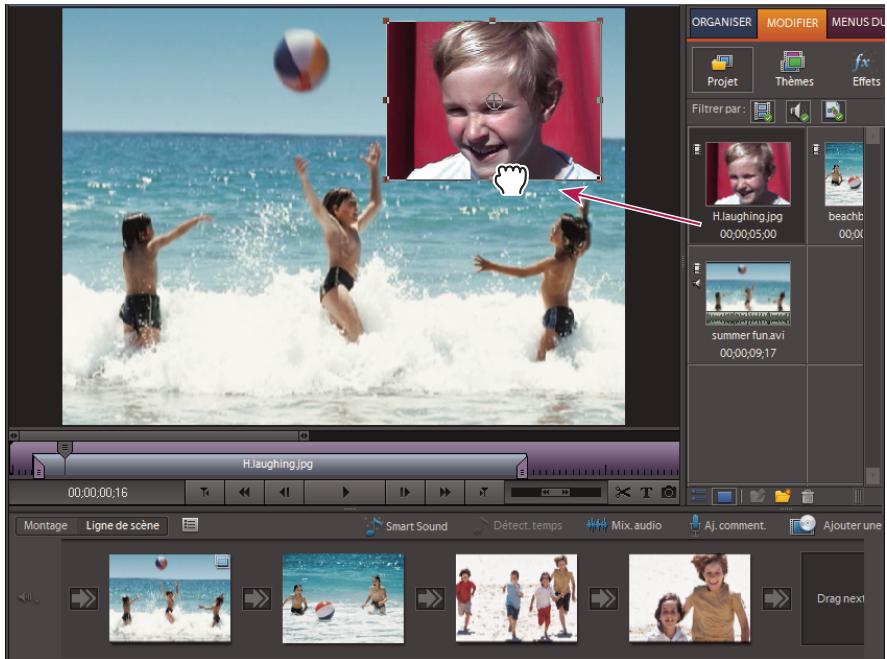887x659 pixels.
Task: Click the shuttle slider control
Action: pos(556,492)
